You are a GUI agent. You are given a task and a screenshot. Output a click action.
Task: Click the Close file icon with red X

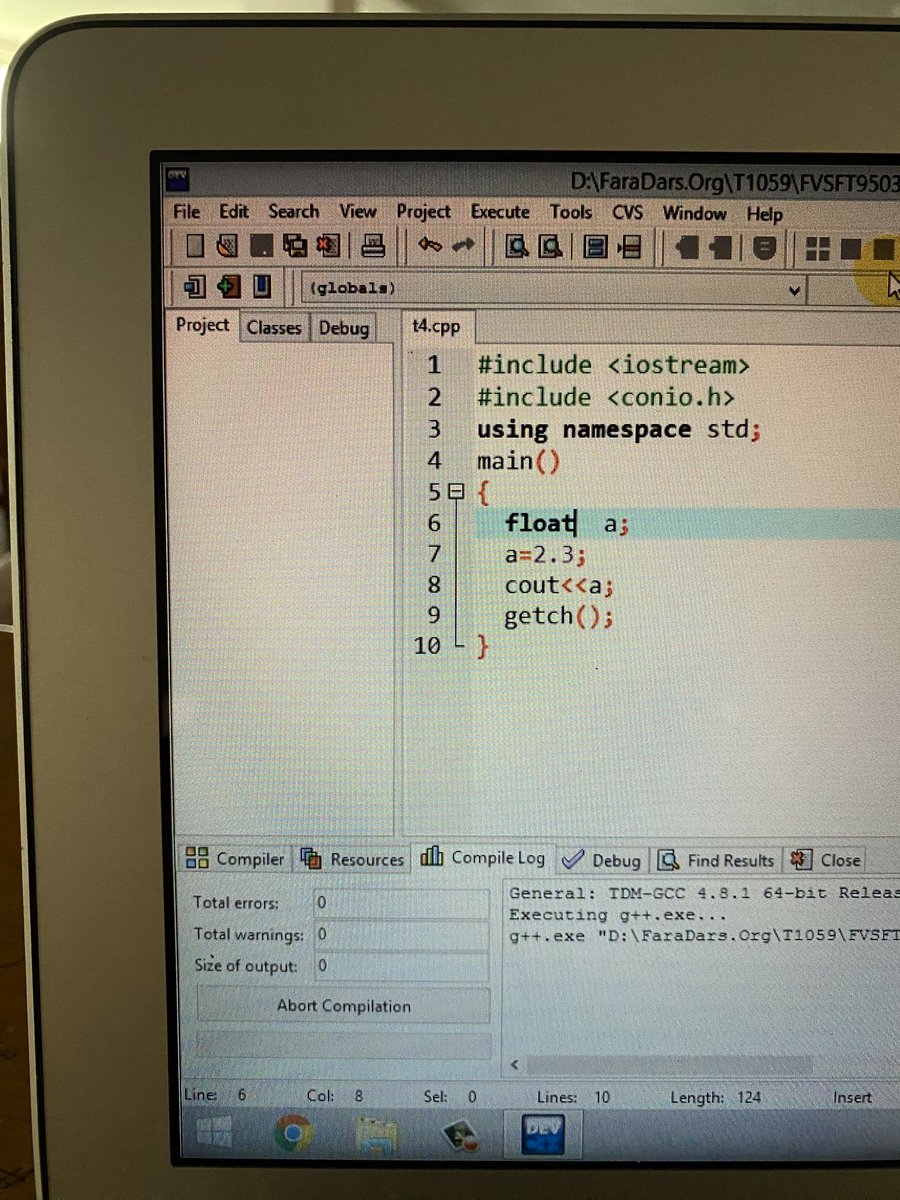328,246
